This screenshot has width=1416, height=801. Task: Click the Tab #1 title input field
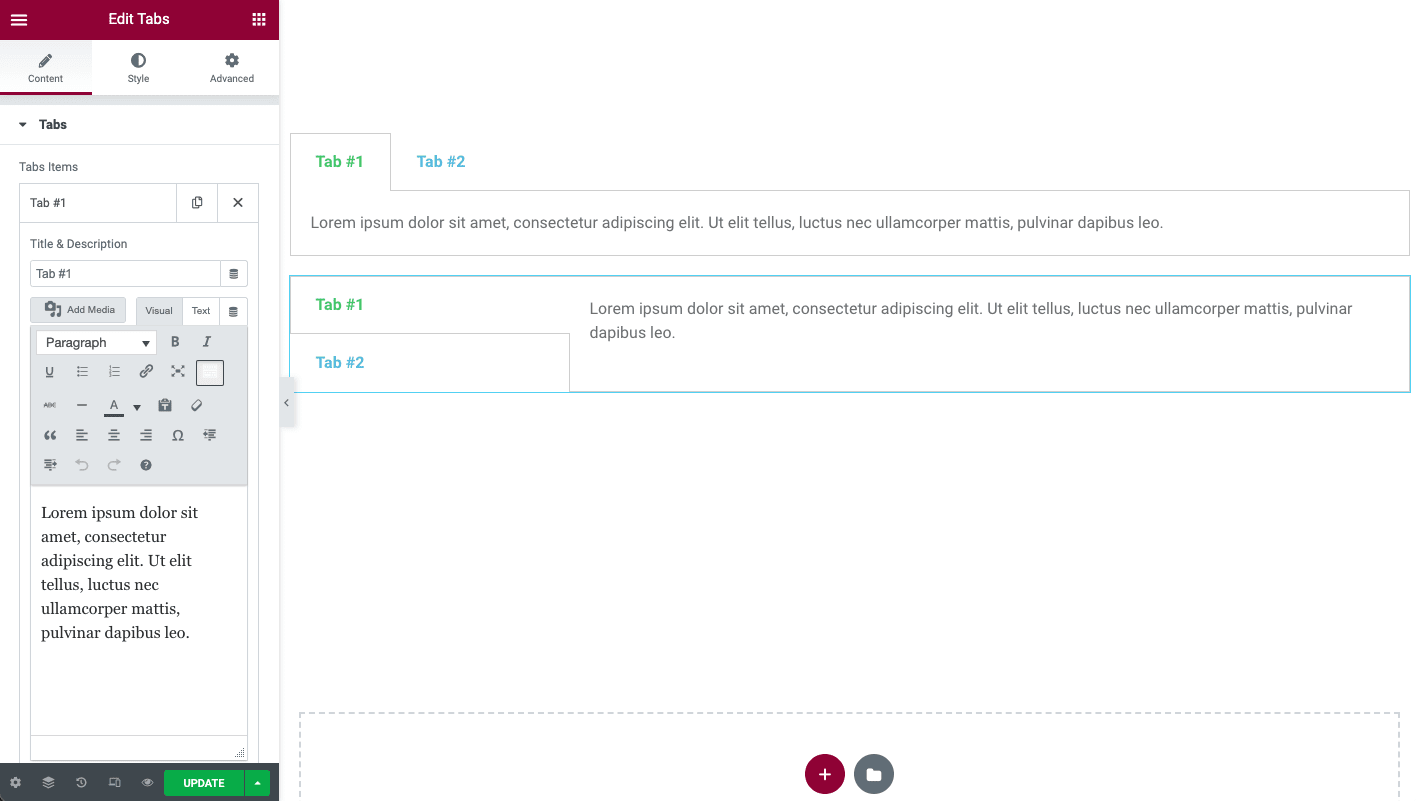point(124,273)
